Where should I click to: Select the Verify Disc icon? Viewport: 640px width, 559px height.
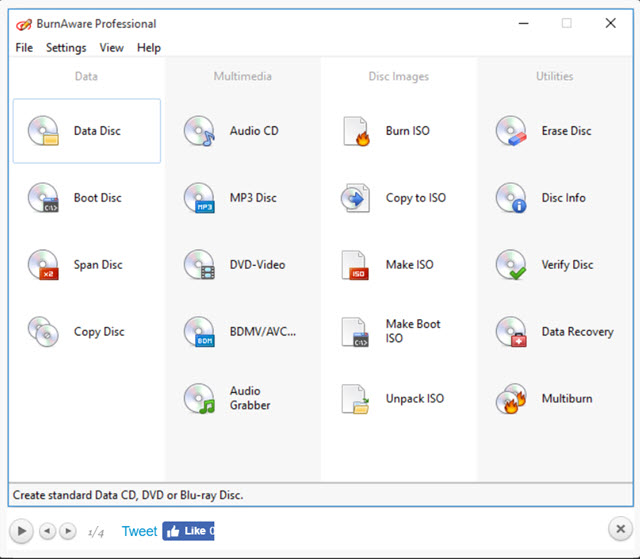tap(511, 264)
